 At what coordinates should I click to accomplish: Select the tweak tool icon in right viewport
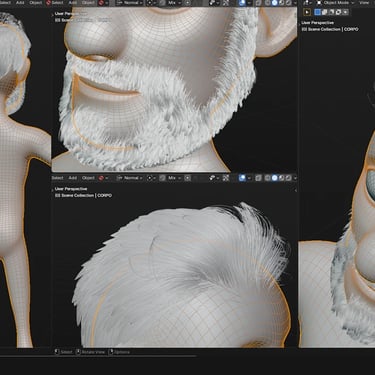(x=307, y=12)
